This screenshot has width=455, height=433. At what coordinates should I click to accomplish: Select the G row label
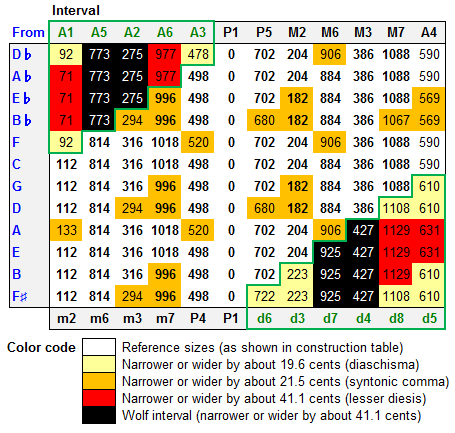(17, 186)
